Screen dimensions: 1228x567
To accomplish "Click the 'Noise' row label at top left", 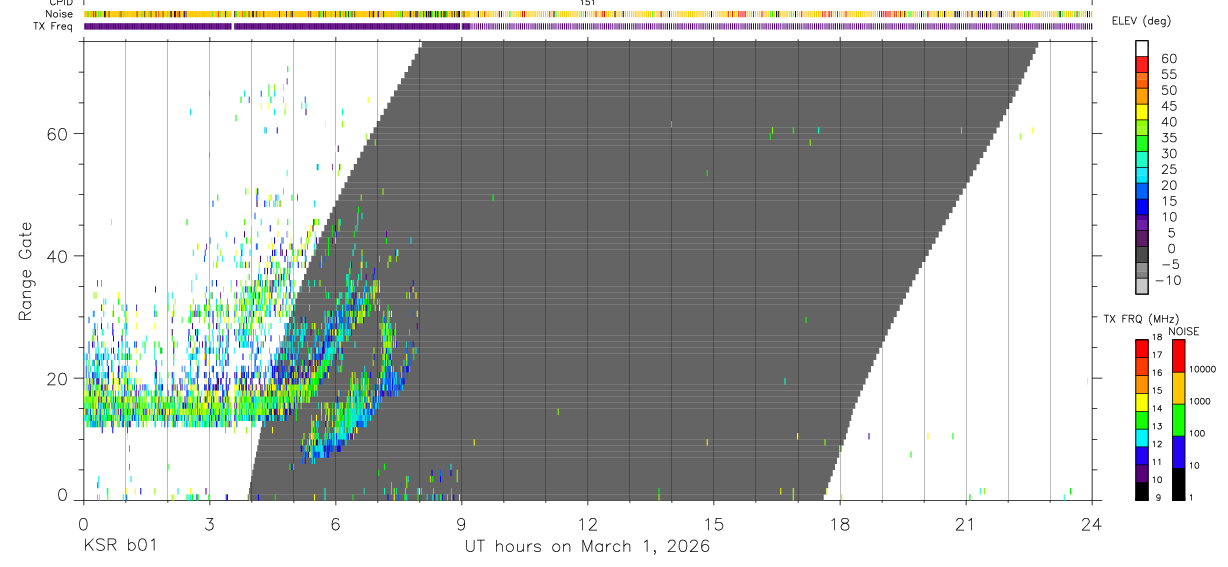I will point(61,14).
